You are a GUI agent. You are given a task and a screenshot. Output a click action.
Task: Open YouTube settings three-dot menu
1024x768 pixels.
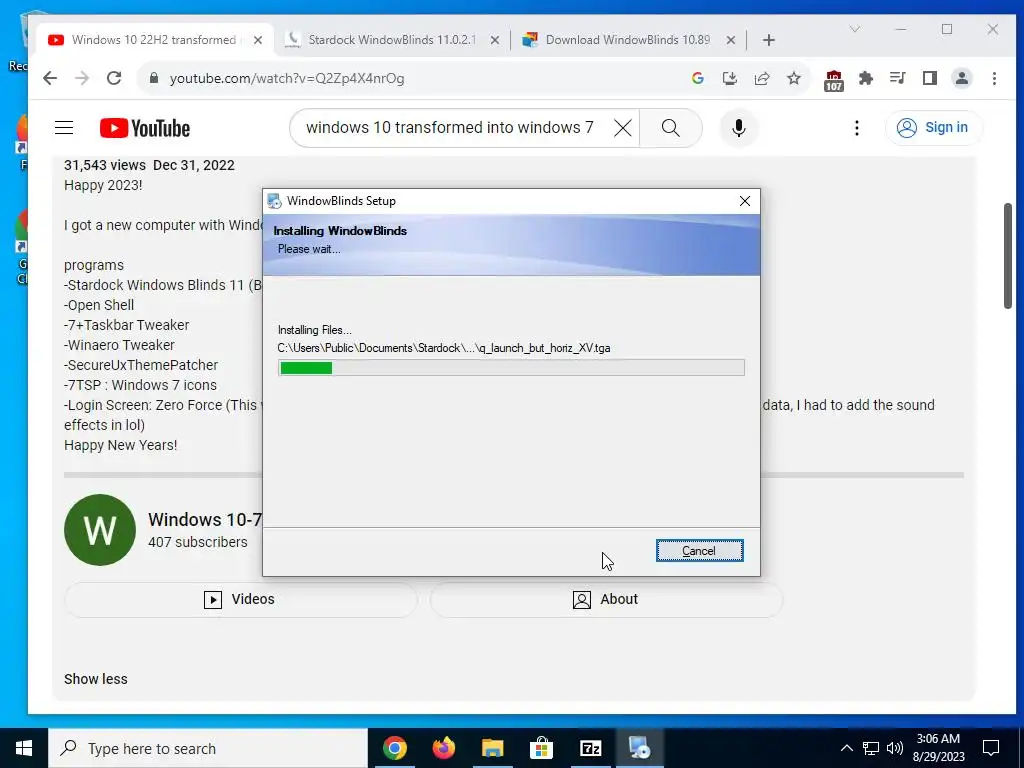[x=856, y=128]
